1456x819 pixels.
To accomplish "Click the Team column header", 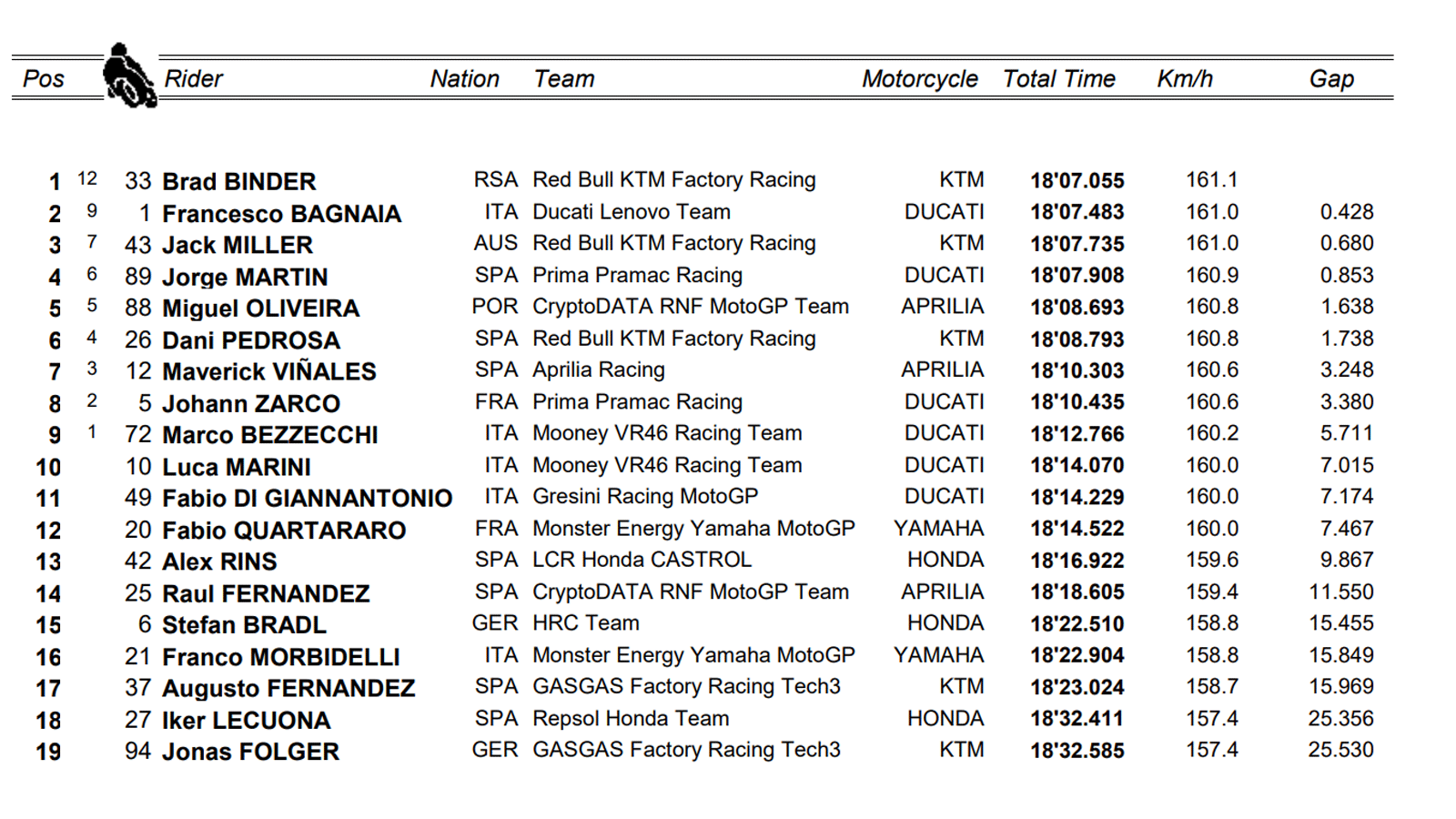I will coord(564,79).
